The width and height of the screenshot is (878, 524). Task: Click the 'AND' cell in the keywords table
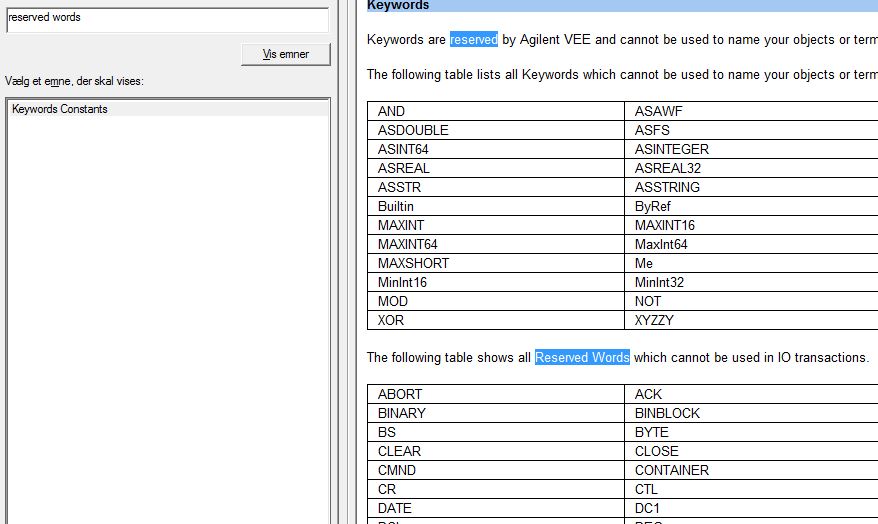coord(392,112)
